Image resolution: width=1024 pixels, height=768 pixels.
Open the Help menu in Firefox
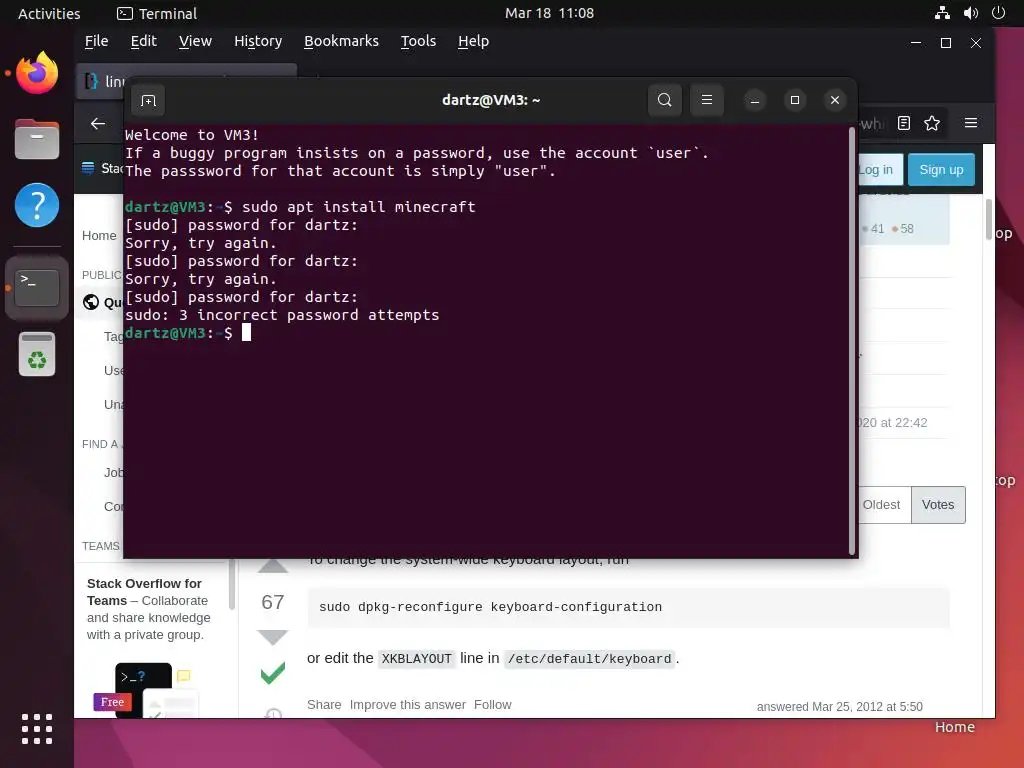473,41
